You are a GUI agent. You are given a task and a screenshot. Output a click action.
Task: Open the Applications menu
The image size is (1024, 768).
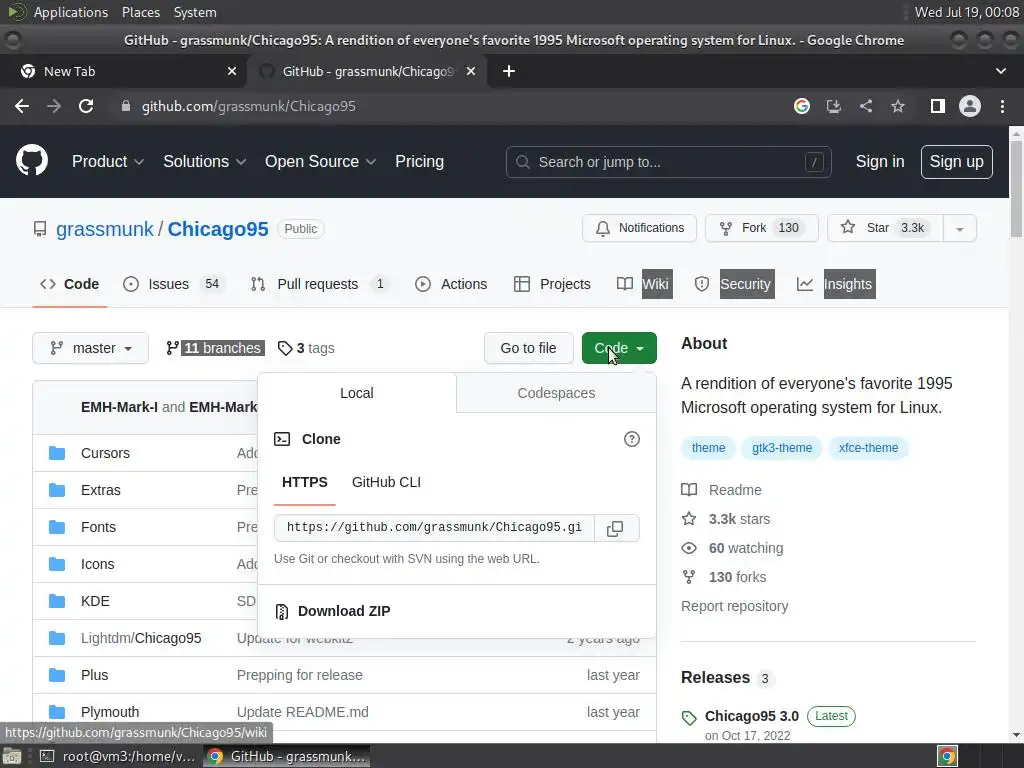click(71, 12)
